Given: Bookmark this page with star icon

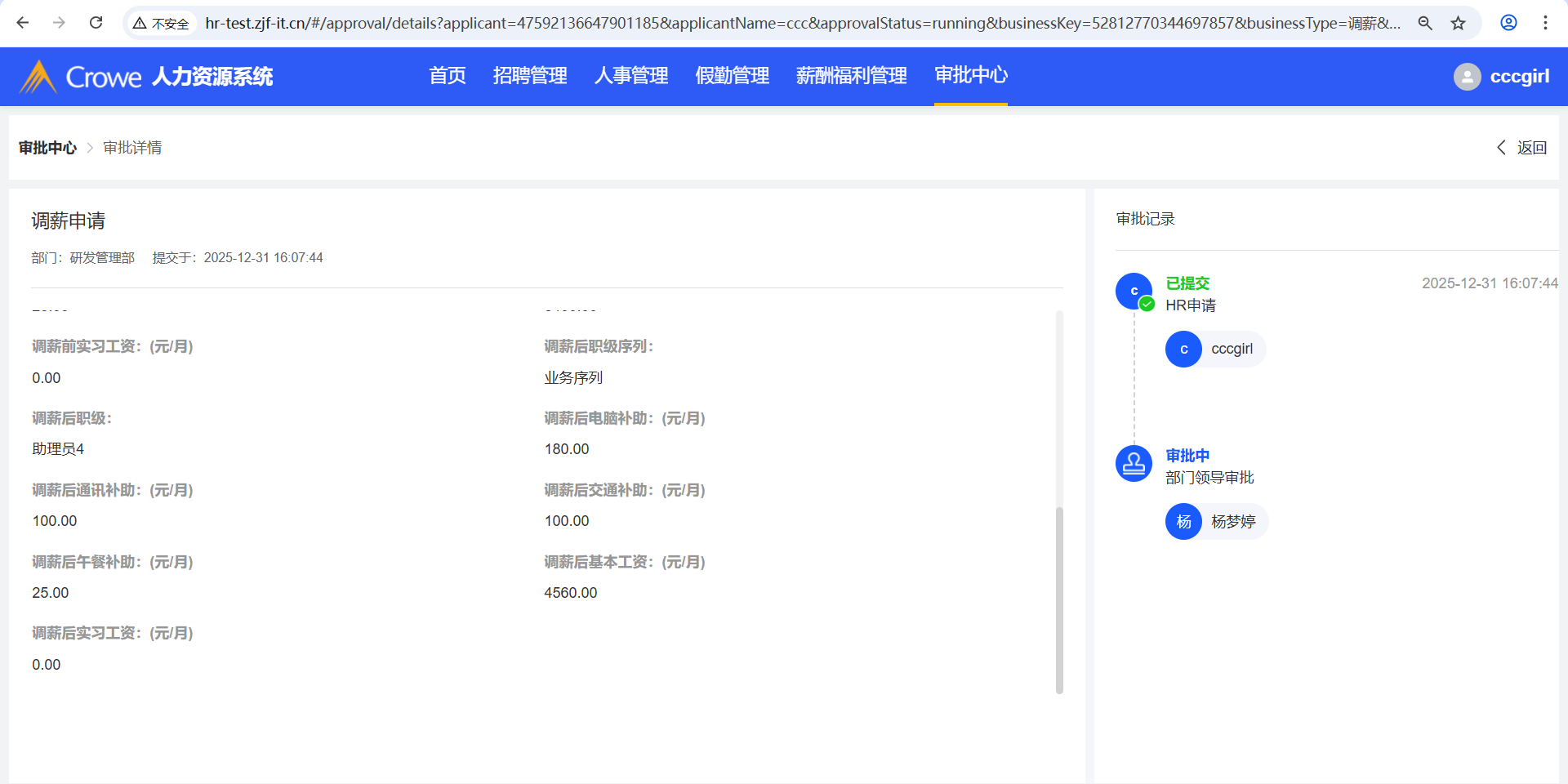Looking at the screenshot, I should [1459, 23].
